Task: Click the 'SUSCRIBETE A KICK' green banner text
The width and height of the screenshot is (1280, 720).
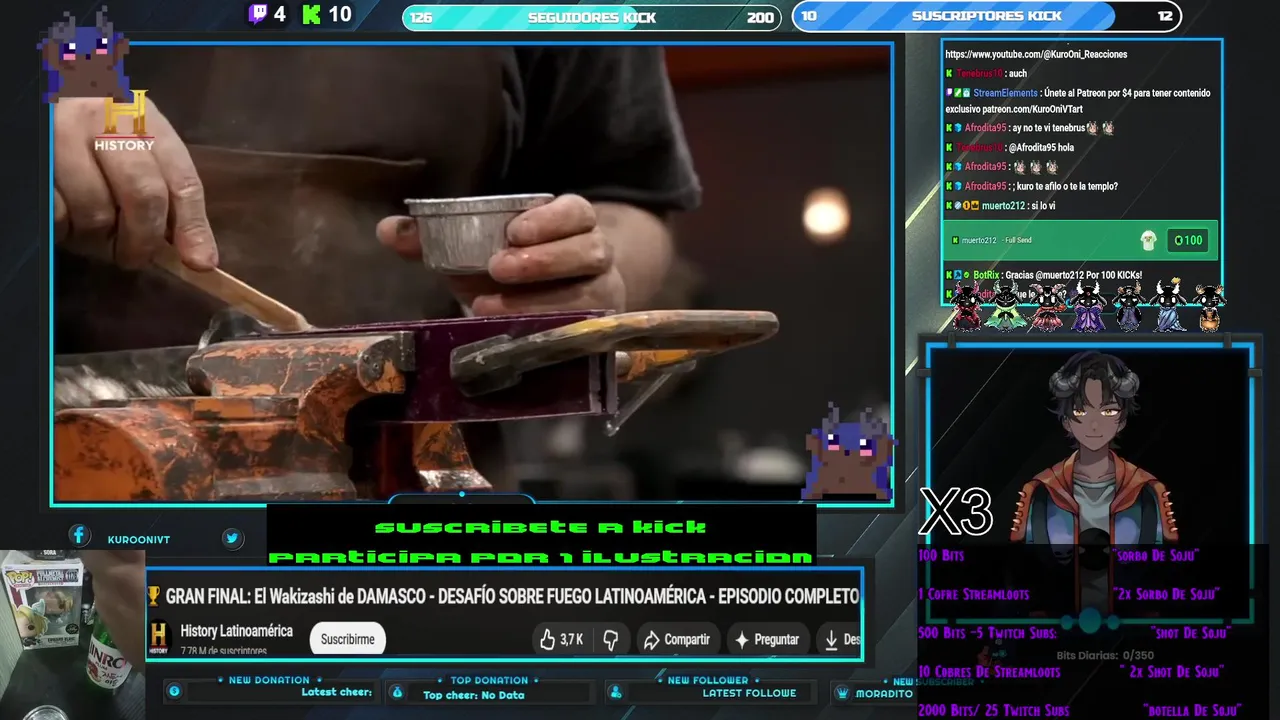Action: click(x=541, y=527)
